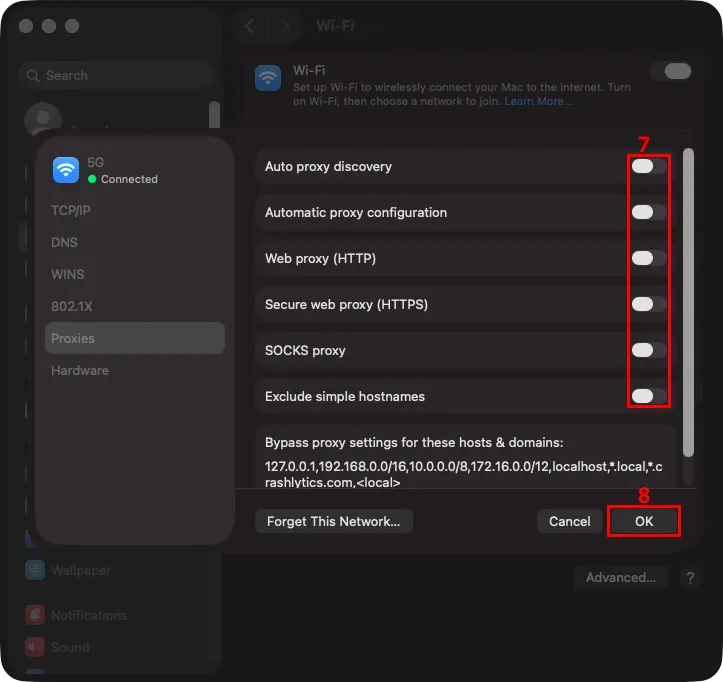This screenshot has height=682, width=723.
Task: Click the user account avatar
Action: coord(43,119)
